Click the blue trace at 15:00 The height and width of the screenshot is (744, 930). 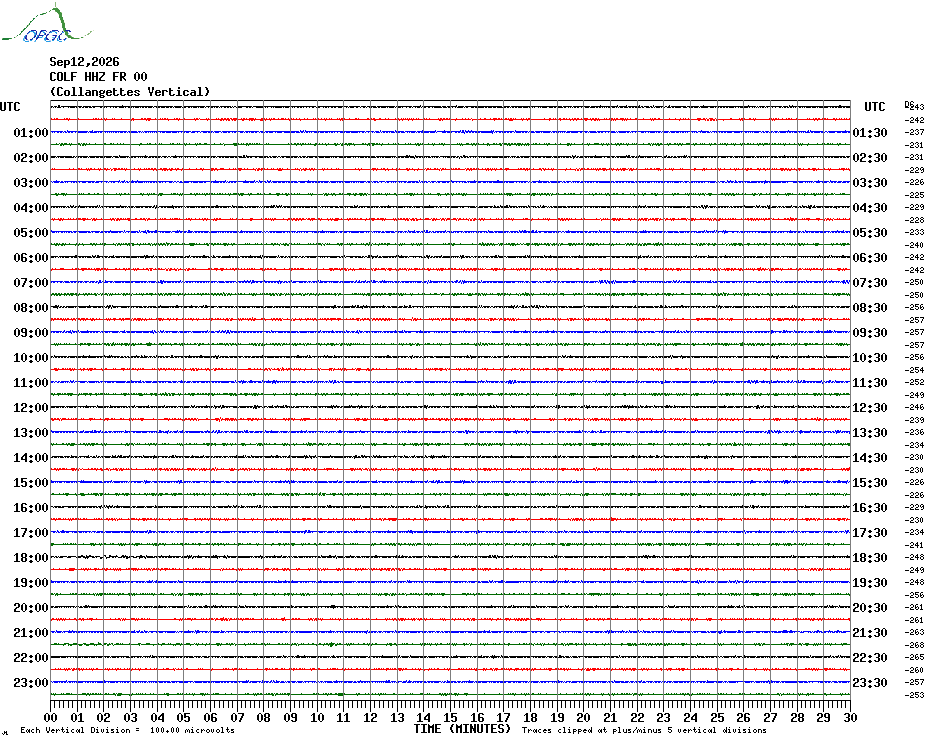[x=450, y=482]
